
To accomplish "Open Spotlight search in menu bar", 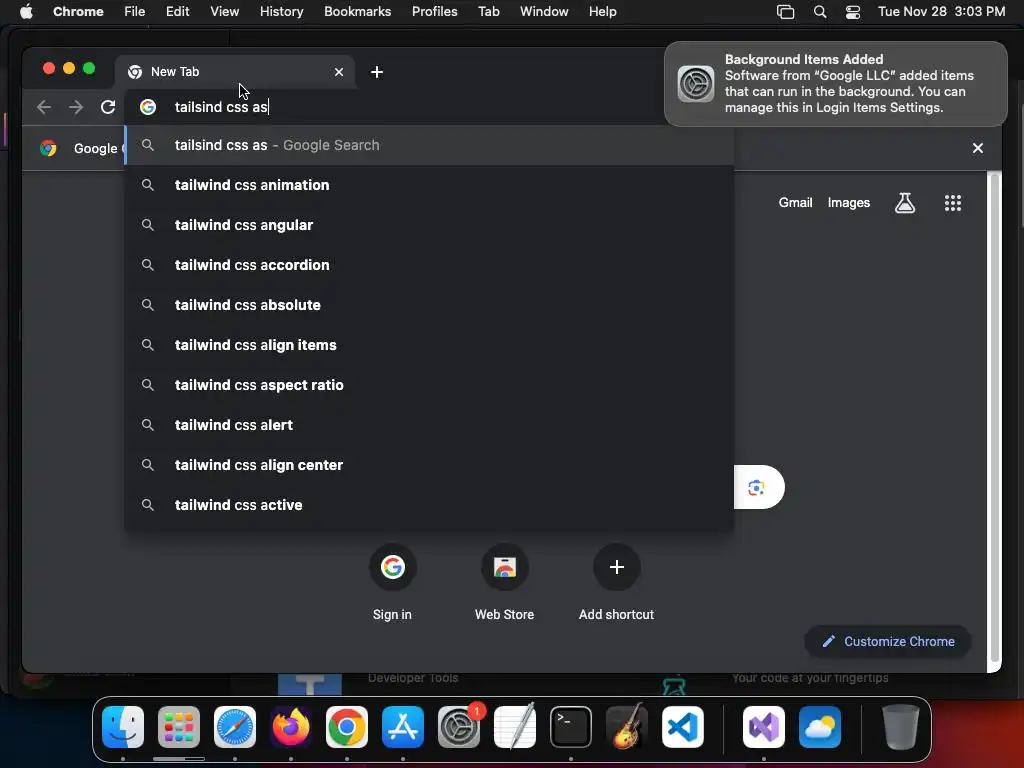I will click(820, 12).
